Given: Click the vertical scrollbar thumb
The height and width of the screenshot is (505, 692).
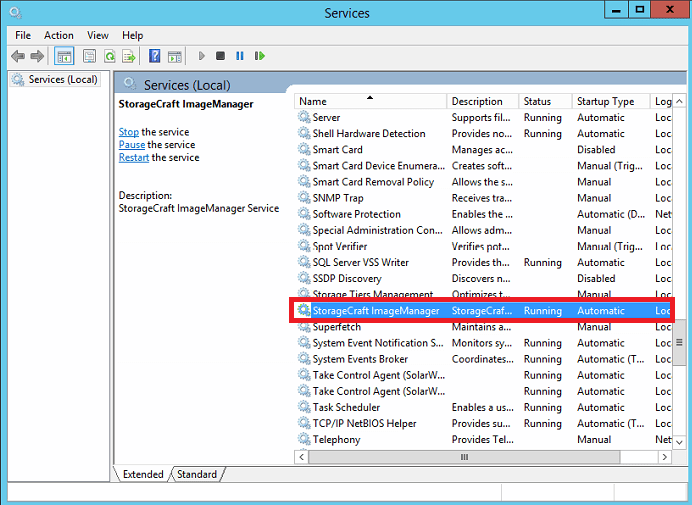Looking at the screenshot, I should [x=679, y=342].
